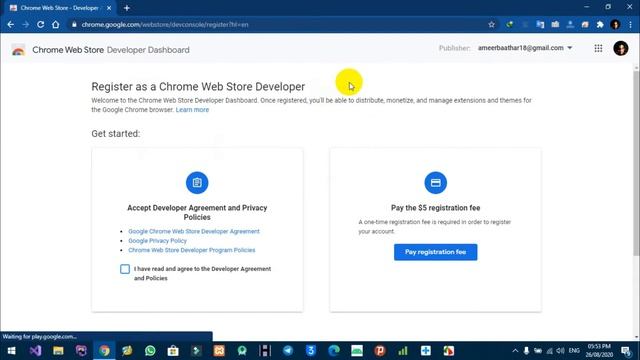Open Telegram from the taskbar
The width and height of the screenshot is (640, 360).
[x=288, y=351]
